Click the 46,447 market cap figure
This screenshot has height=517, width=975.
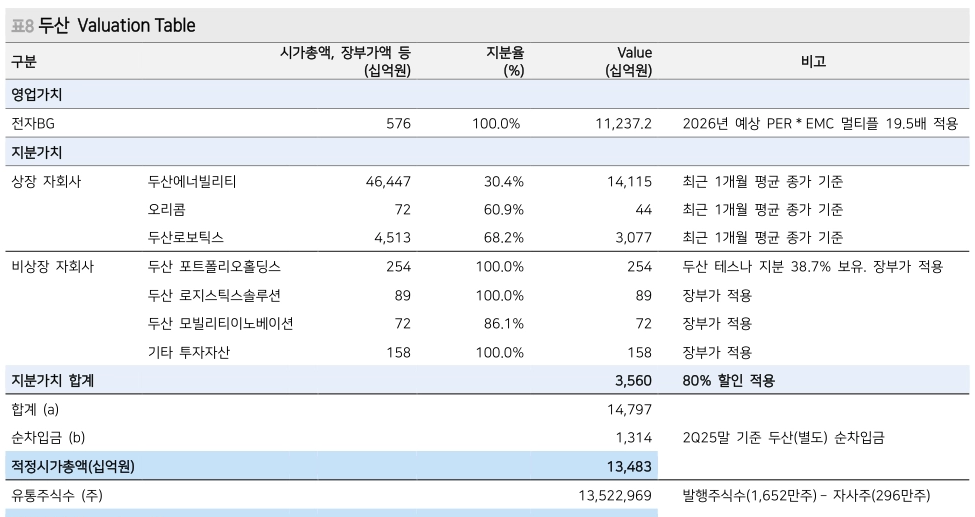click(388, 181)
